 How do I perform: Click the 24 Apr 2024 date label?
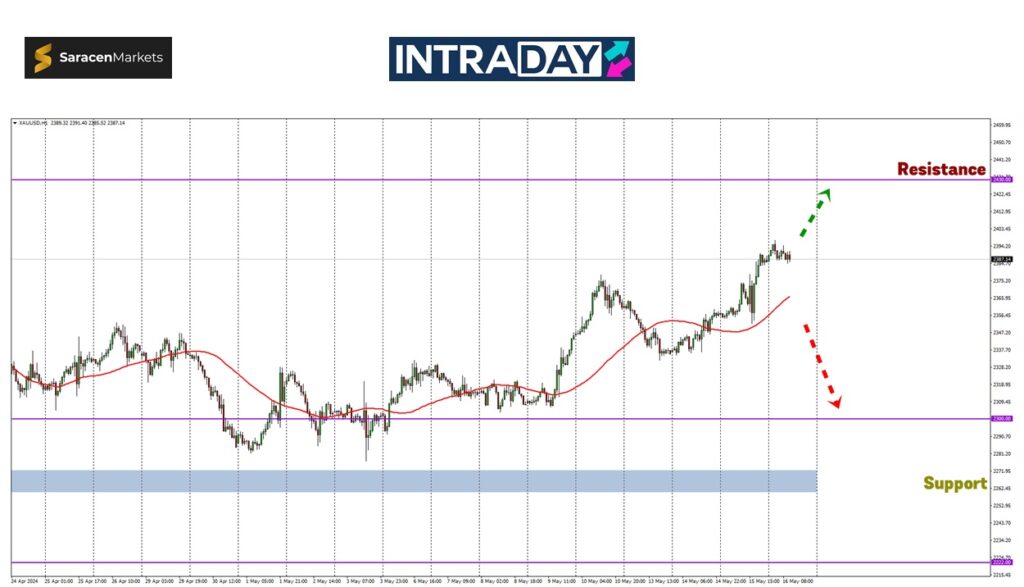point(24,579)
